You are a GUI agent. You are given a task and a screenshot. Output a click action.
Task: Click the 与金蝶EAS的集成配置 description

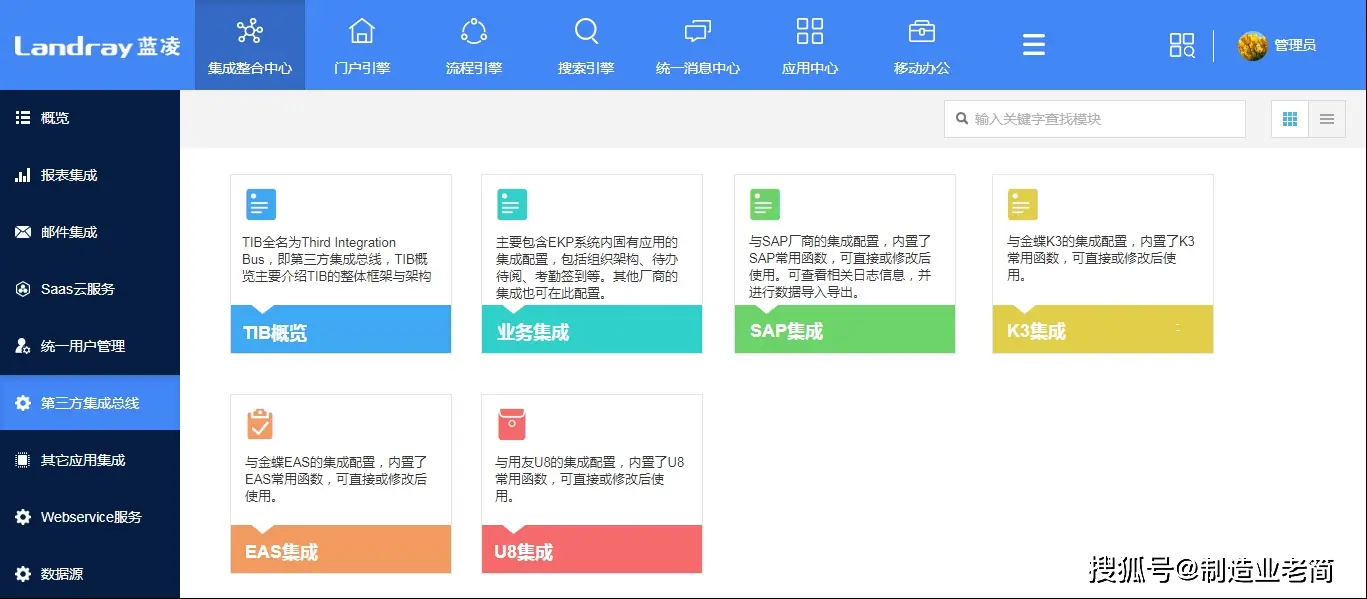[337, 479]
